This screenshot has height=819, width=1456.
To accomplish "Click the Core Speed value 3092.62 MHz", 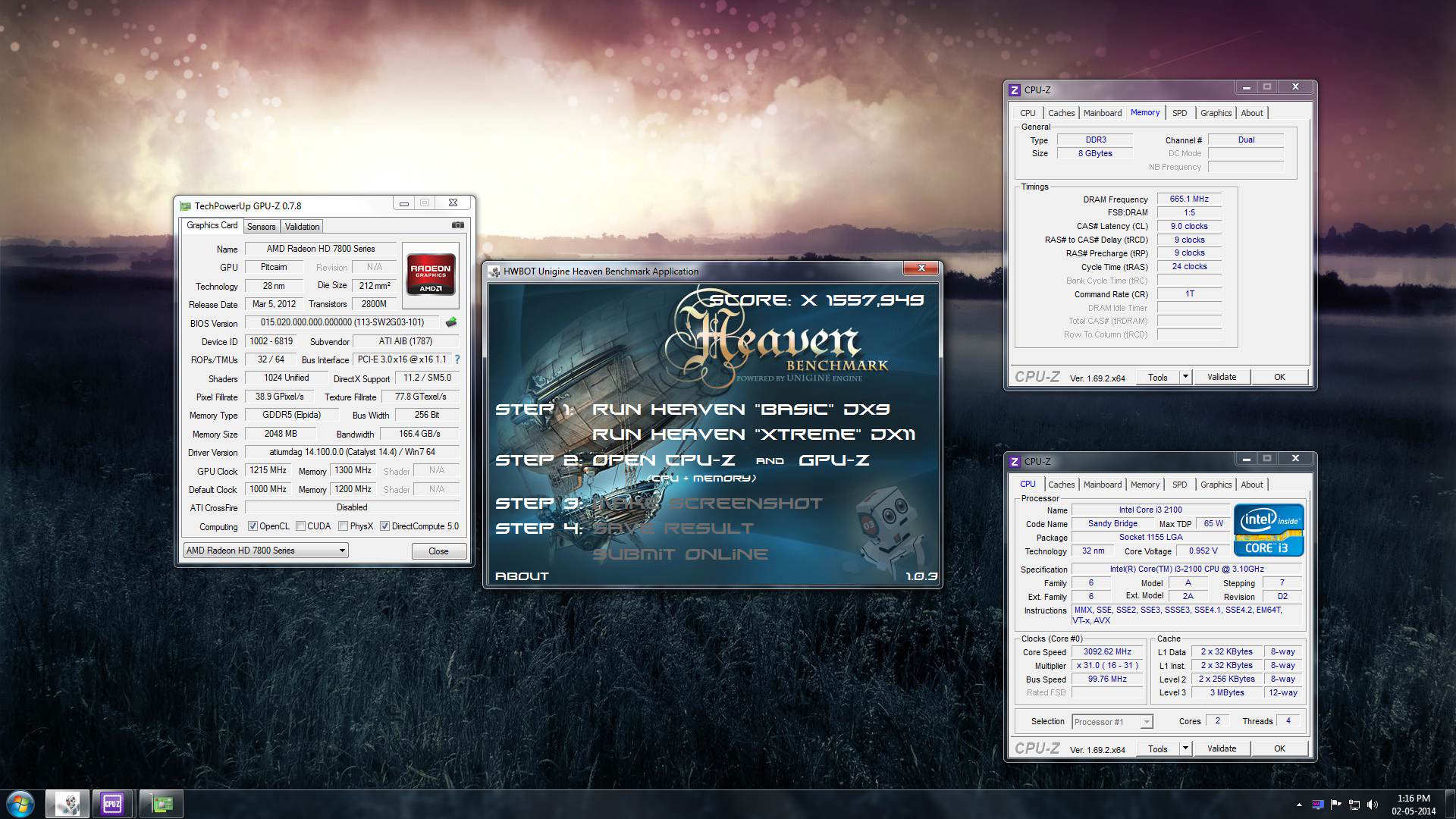I will click(1107, 652).
